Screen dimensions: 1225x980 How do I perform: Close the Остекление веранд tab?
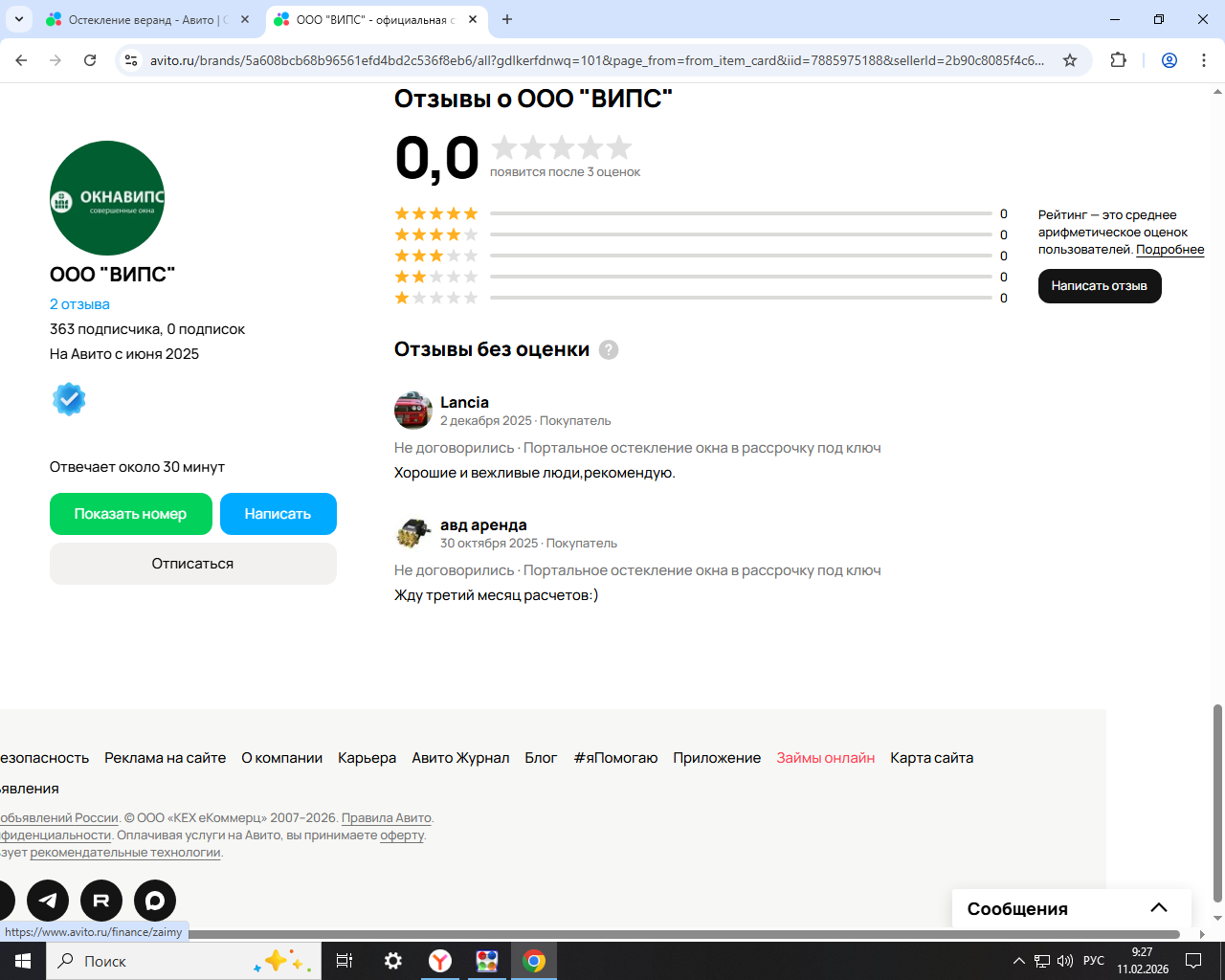tap(245, 19)
